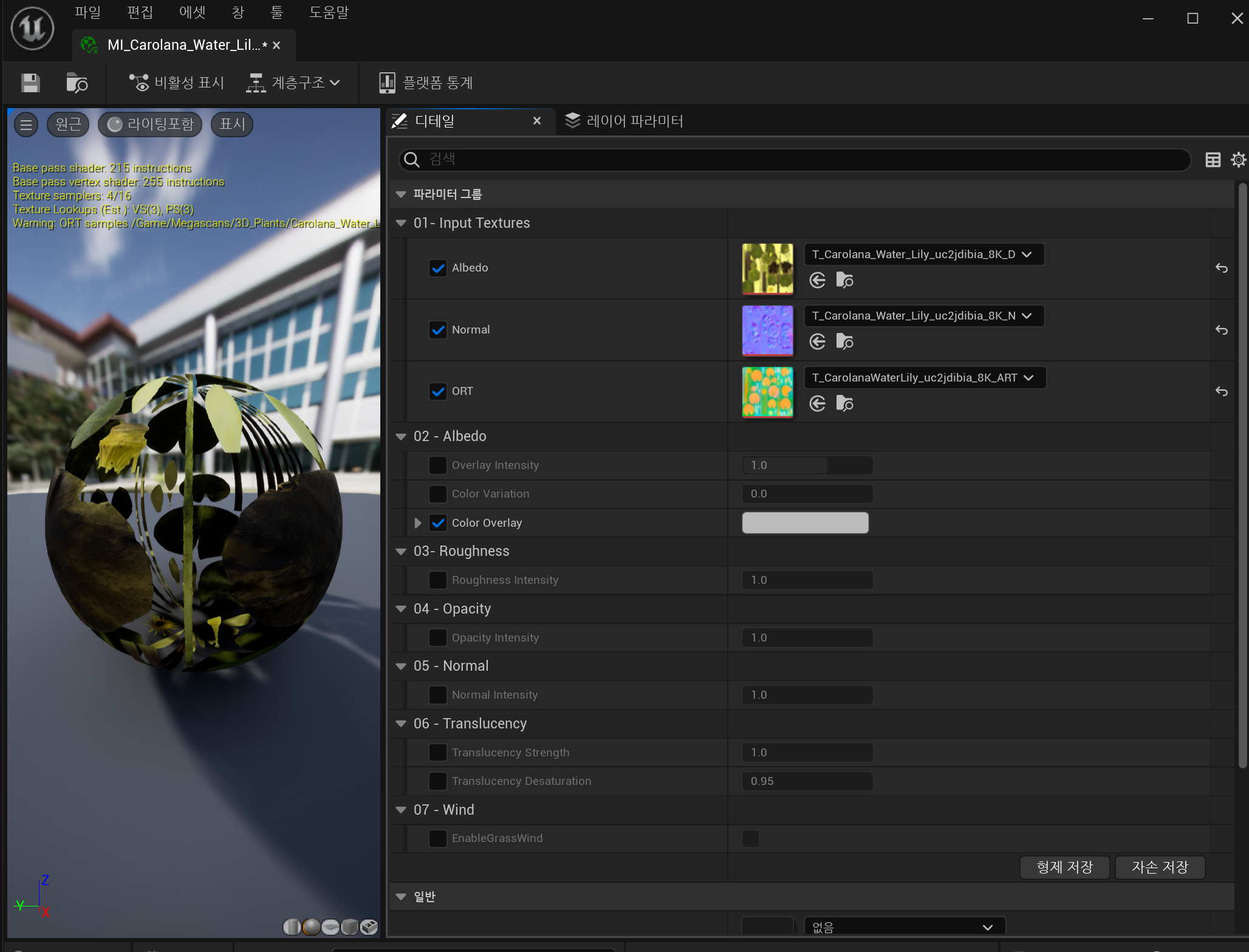Open the Albedo texture asset dropdown
This screenshot has width=1249, height=952.
(924, 255)
